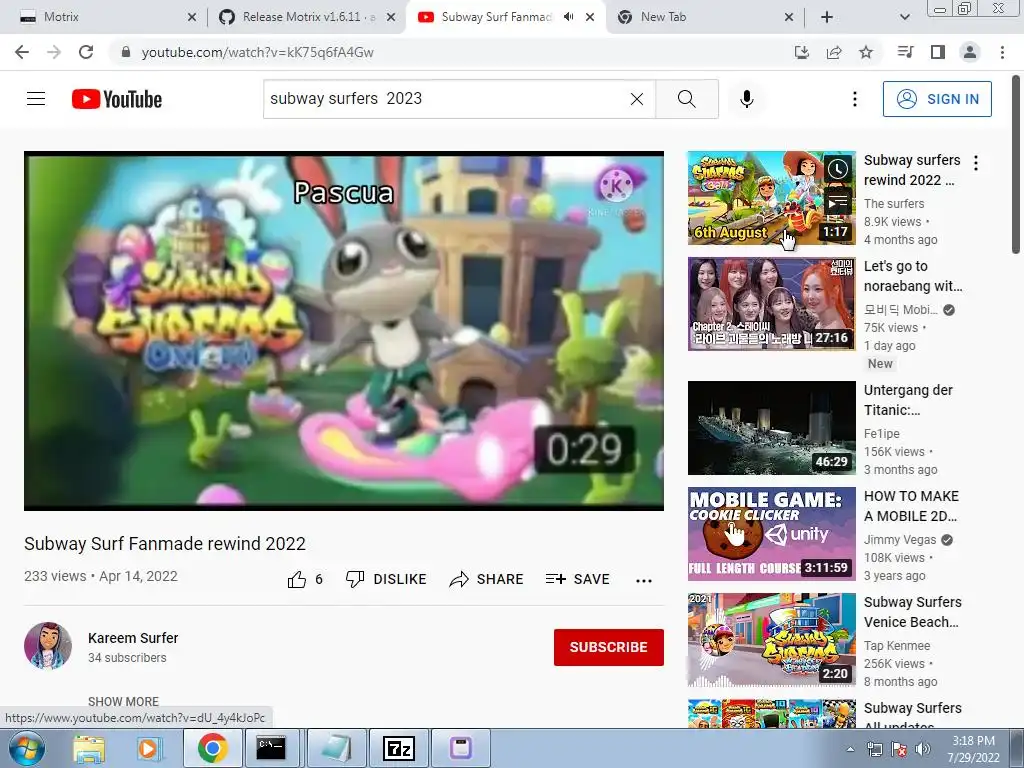The height and width of the screenshot is (768, 1024).
Task: Add rewind 2022 video to queue
Action: 838,202
